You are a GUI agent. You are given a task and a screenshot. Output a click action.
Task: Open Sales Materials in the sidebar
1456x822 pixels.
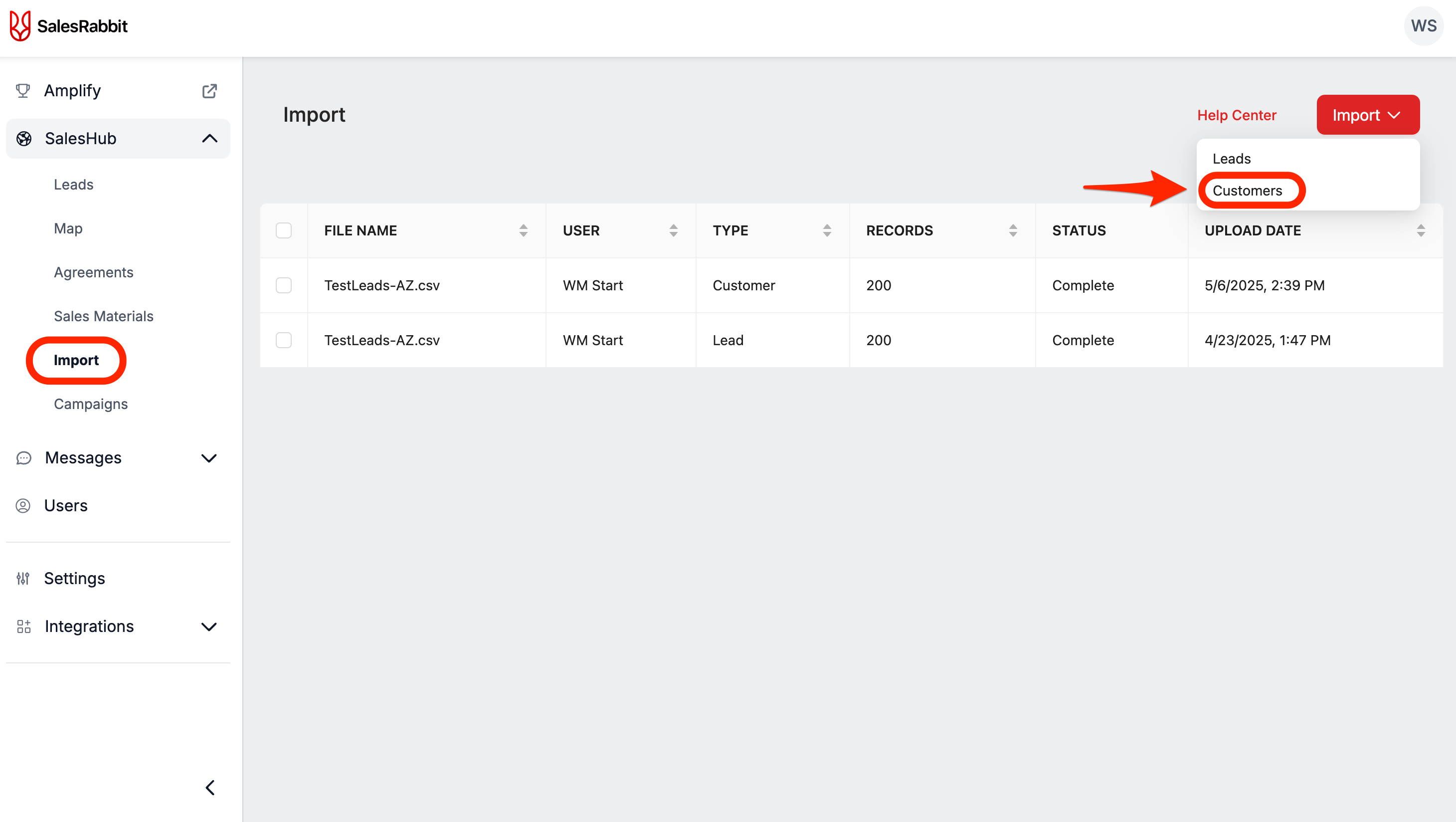tap(103, 317)
